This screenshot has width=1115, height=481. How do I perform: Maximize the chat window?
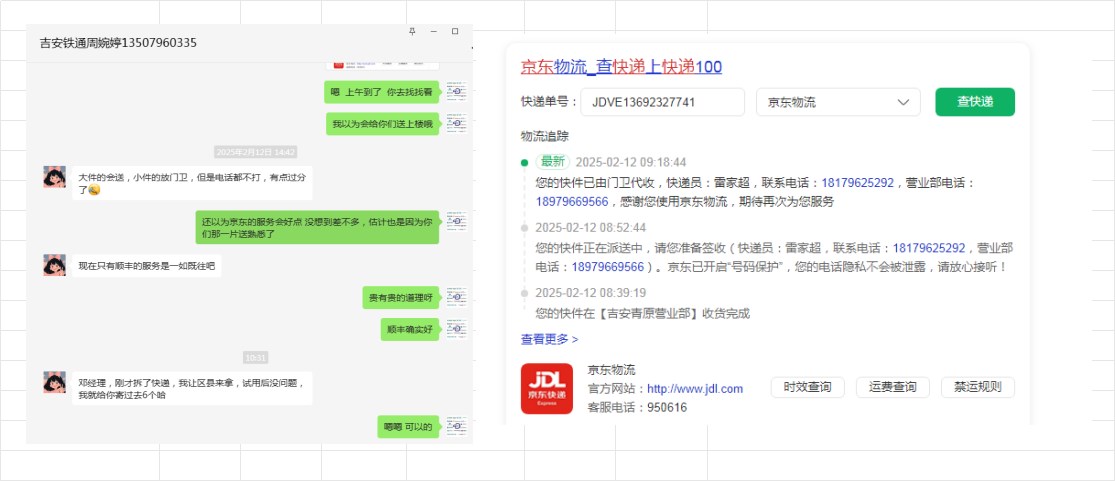click(x=455, y=31)
